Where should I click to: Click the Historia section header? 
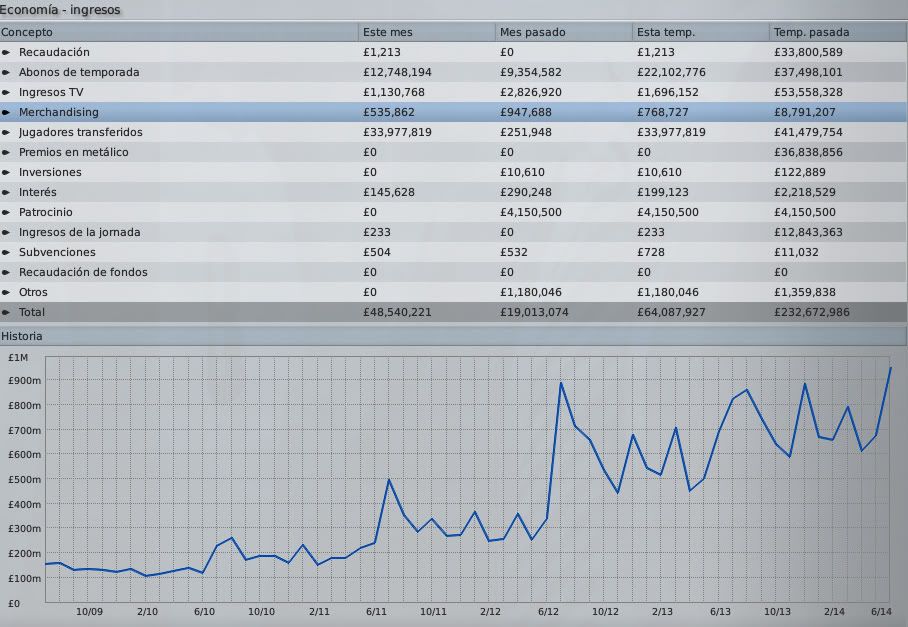pyautogui.click(x=453, y=336)
